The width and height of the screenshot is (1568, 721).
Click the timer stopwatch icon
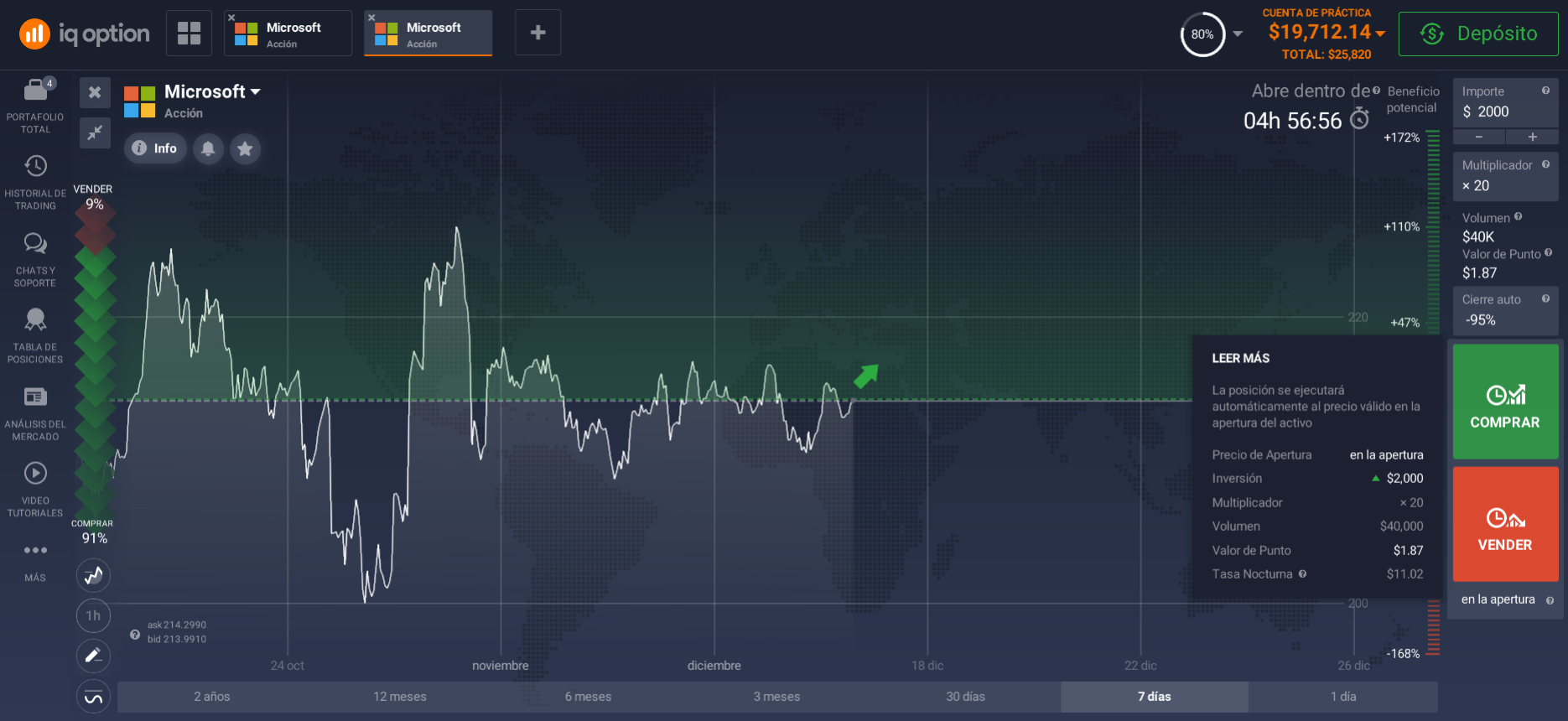pyautogui.click(x=1359, y=119)
